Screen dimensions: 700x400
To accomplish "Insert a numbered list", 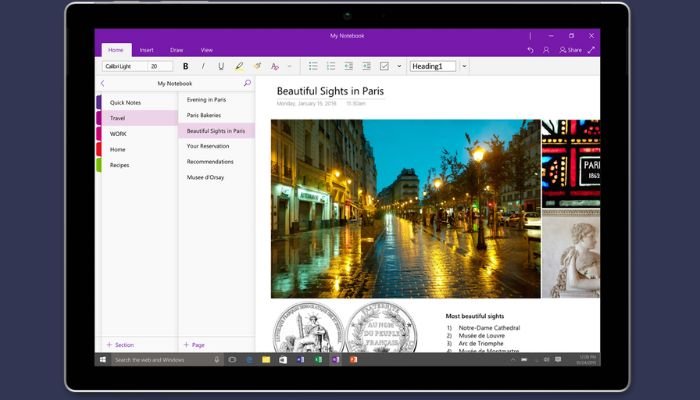I will pyautogui.click(x=331, y=66).
